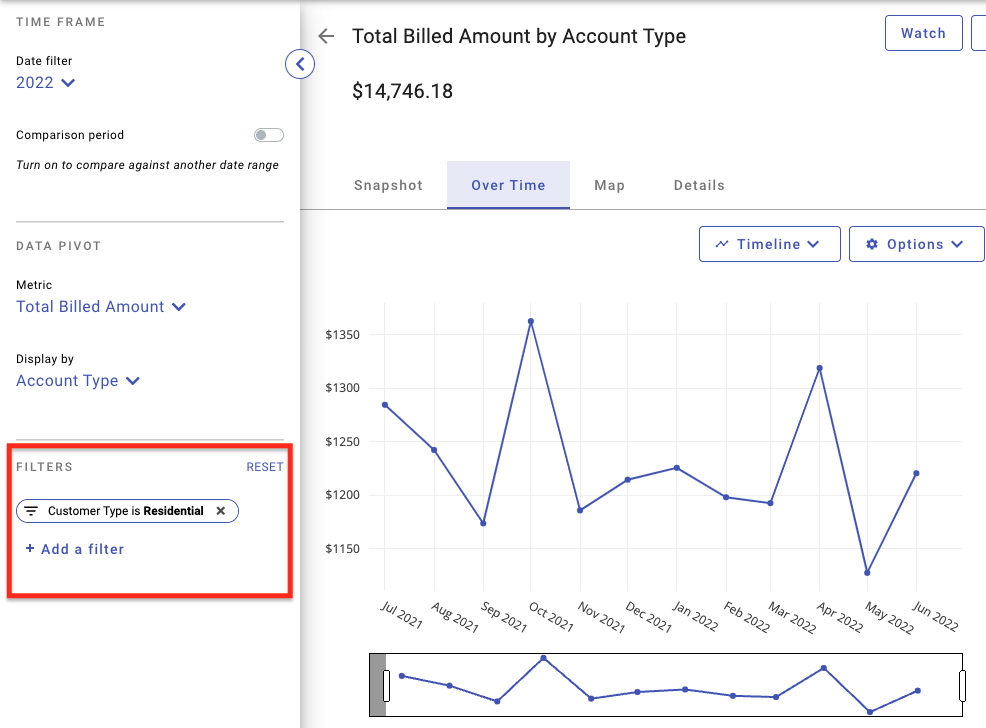986x728 pixels.
Task: Open the Account Type display dropdown
Action: [x=78, y=381]
